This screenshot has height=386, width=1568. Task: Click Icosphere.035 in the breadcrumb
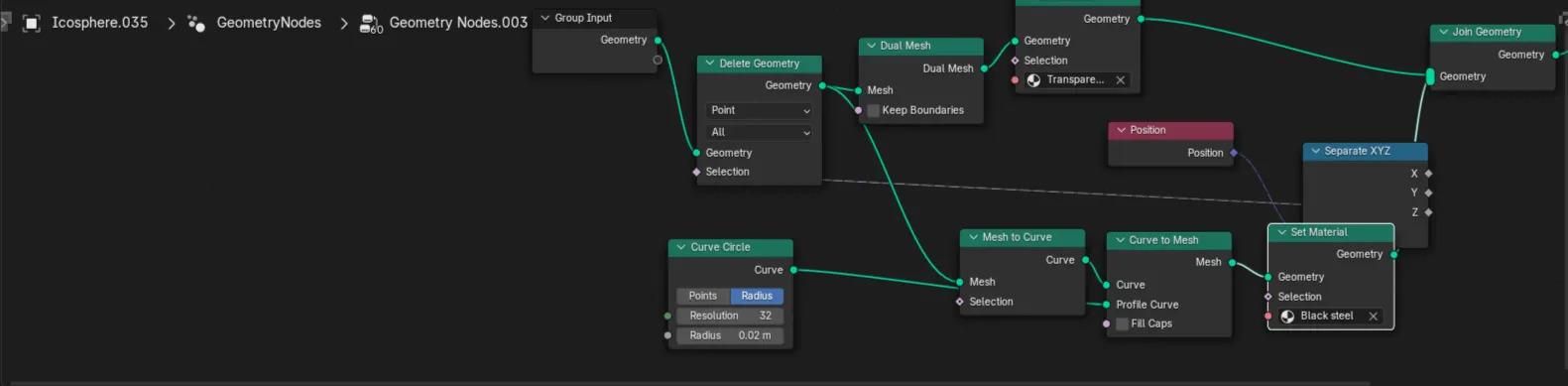tap(100, 22)
